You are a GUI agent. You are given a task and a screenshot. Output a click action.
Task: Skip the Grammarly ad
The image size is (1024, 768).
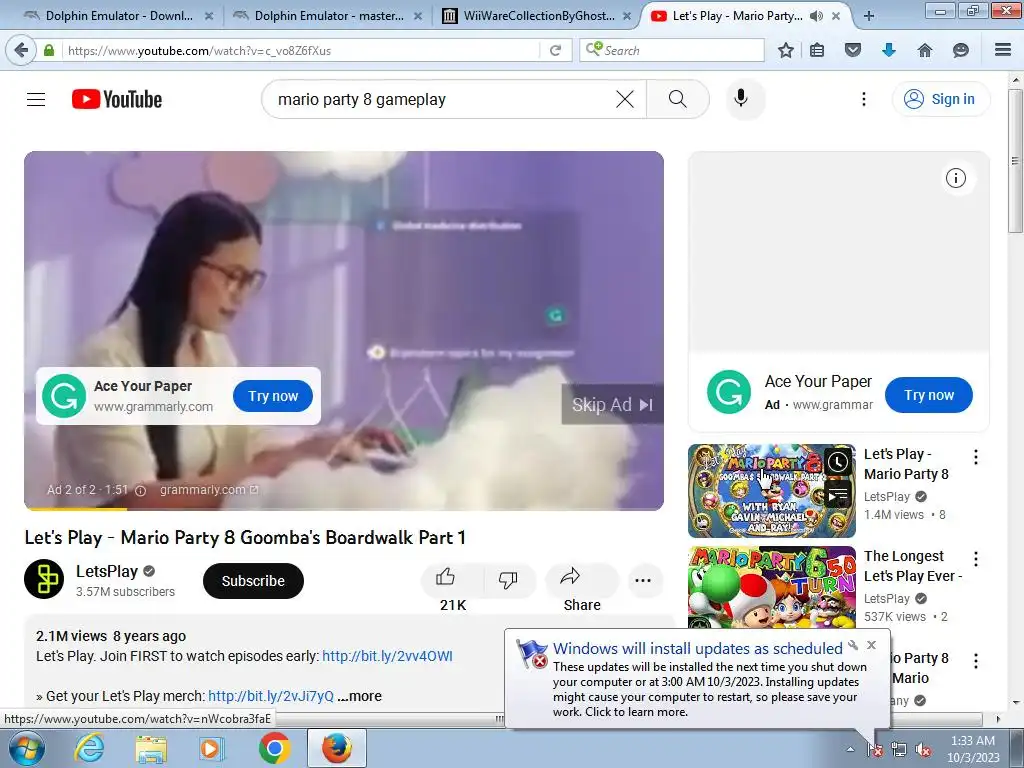[x=613, y=405]
